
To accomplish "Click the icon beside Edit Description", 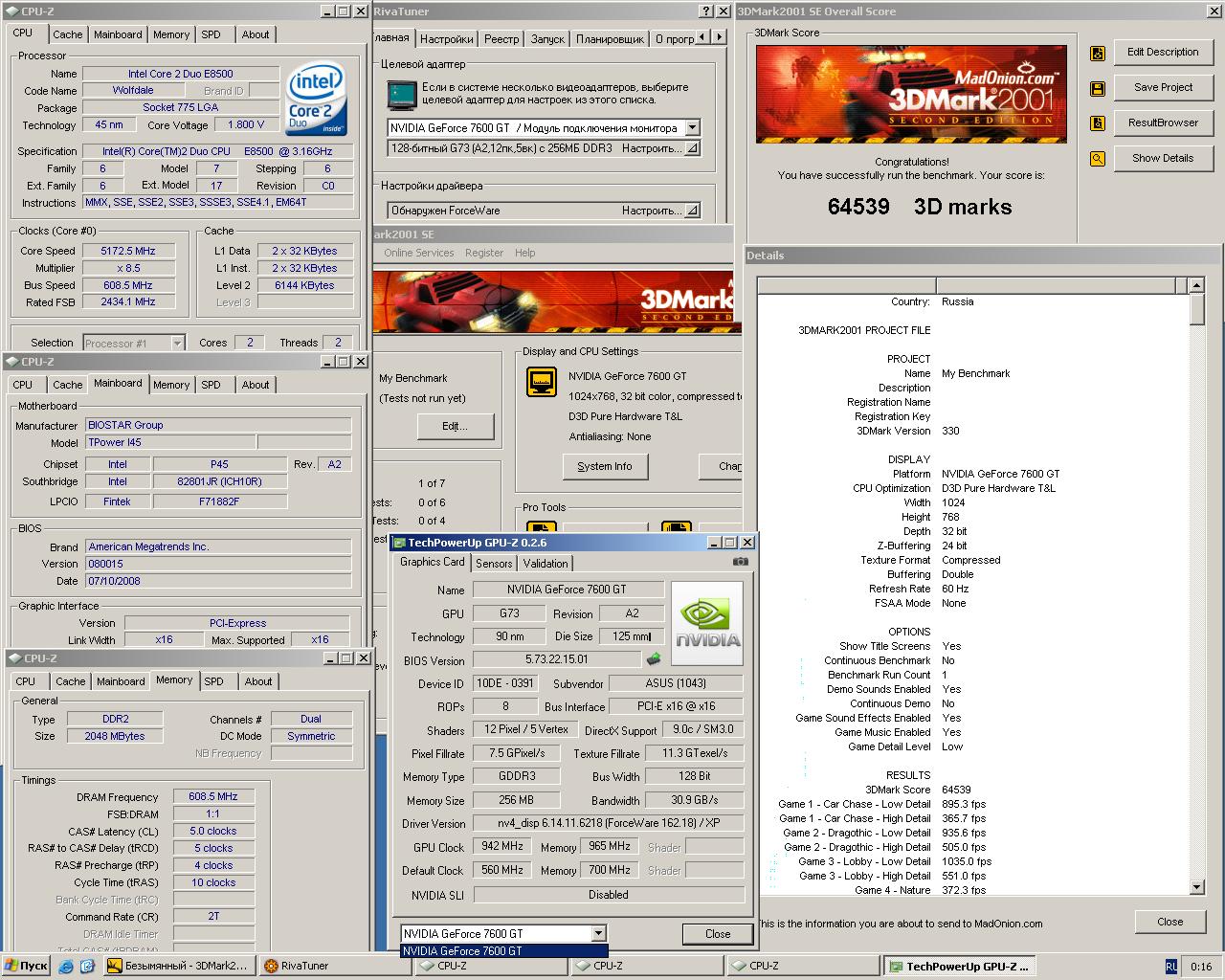I will (x=1098, y=53).
